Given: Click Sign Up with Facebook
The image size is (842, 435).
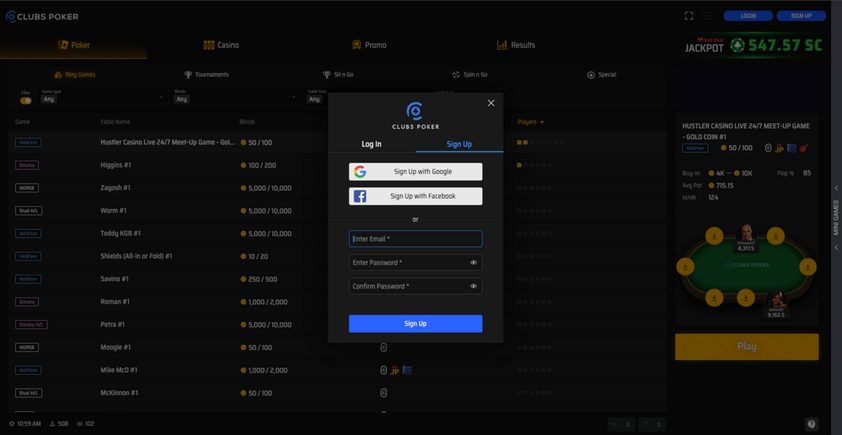Looking at the screenshot, I should click(416, 196).
